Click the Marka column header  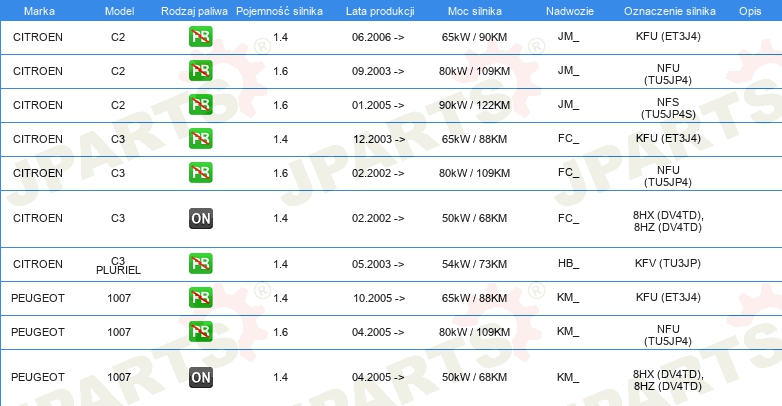(39, 11)
